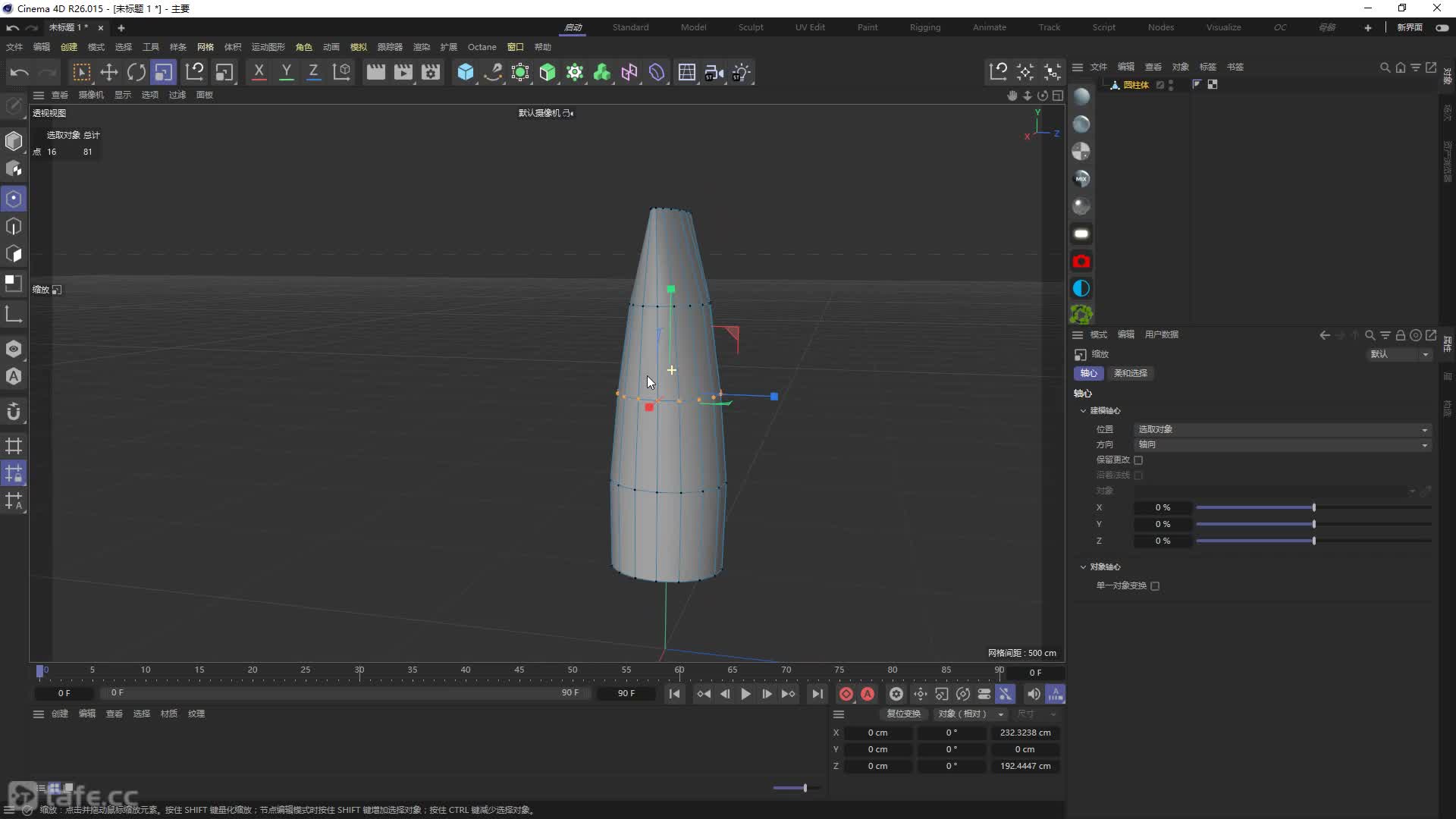The height and width of the screenshot is (819, 1456).
Task: Activate the Scale tool icon
Action: 163,72
